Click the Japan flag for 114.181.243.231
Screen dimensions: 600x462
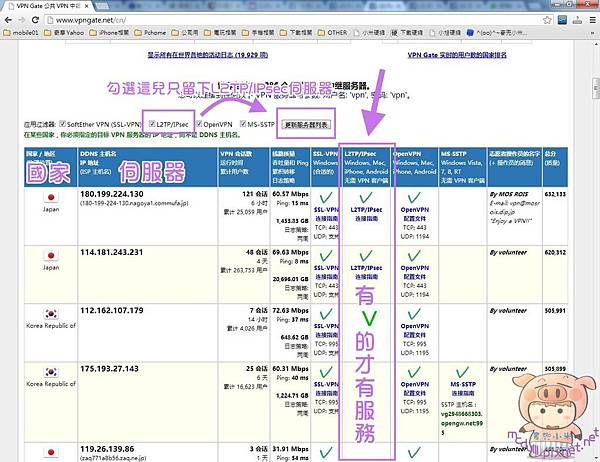(x=51, y=256)
